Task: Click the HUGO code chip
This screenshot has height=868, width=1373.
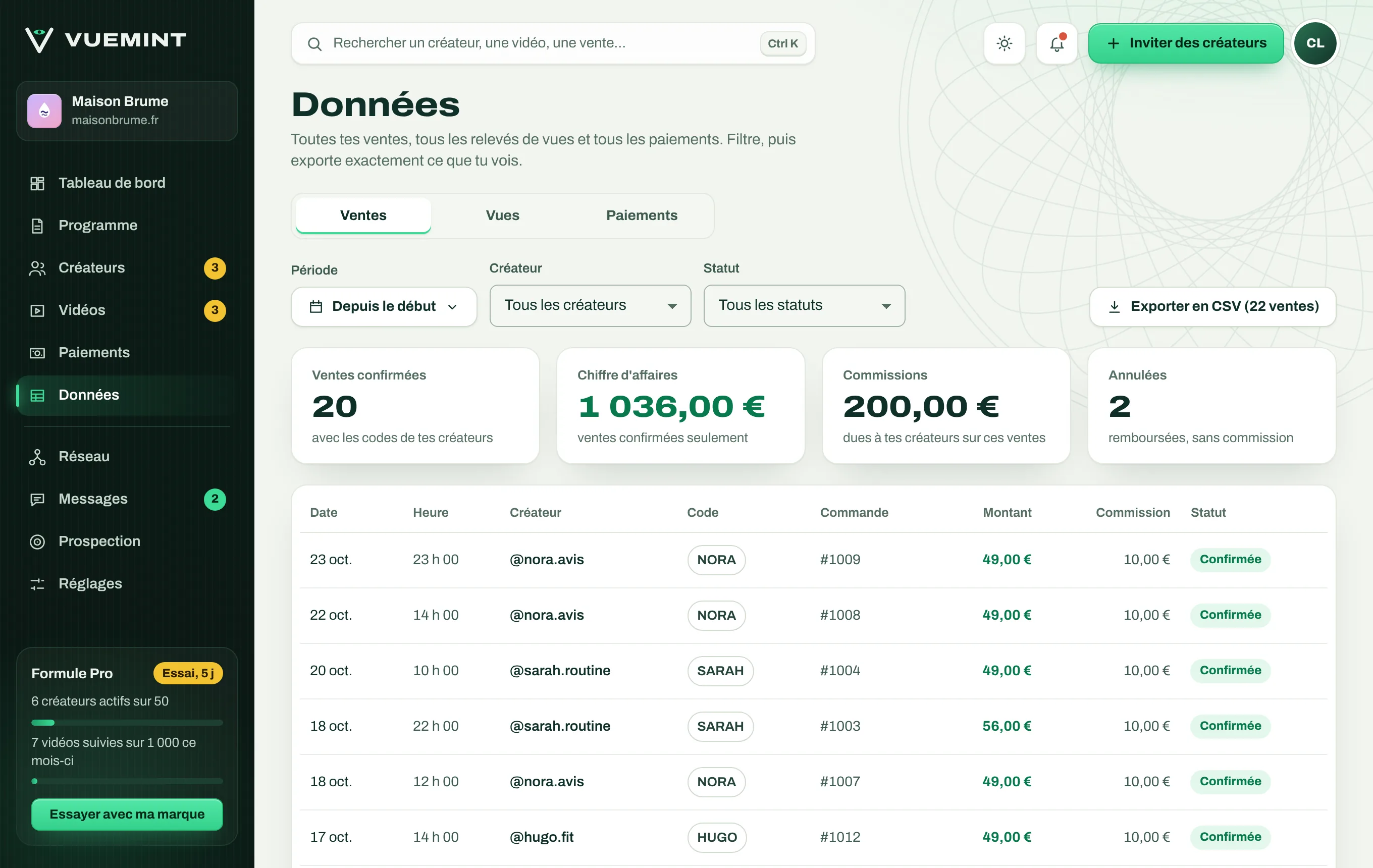Action: (x=717, y=837)
